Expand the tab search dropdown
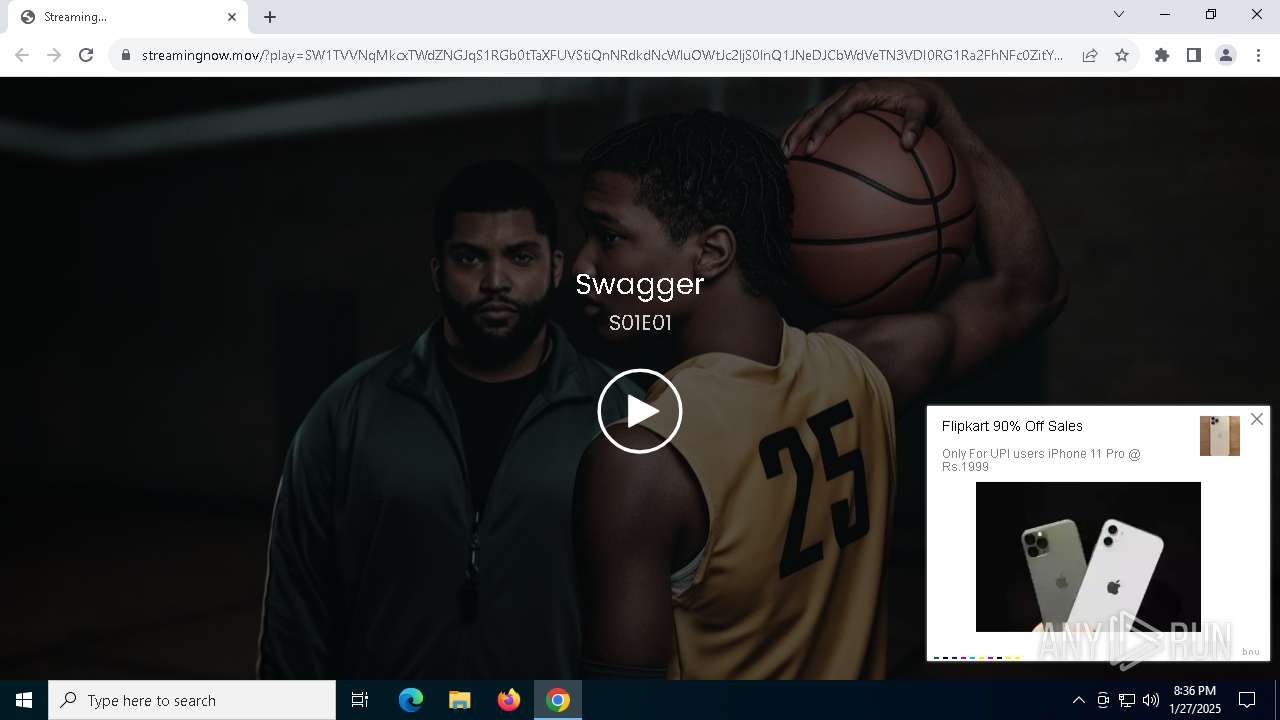The image size is (1280, 720). coord(1119,14)
